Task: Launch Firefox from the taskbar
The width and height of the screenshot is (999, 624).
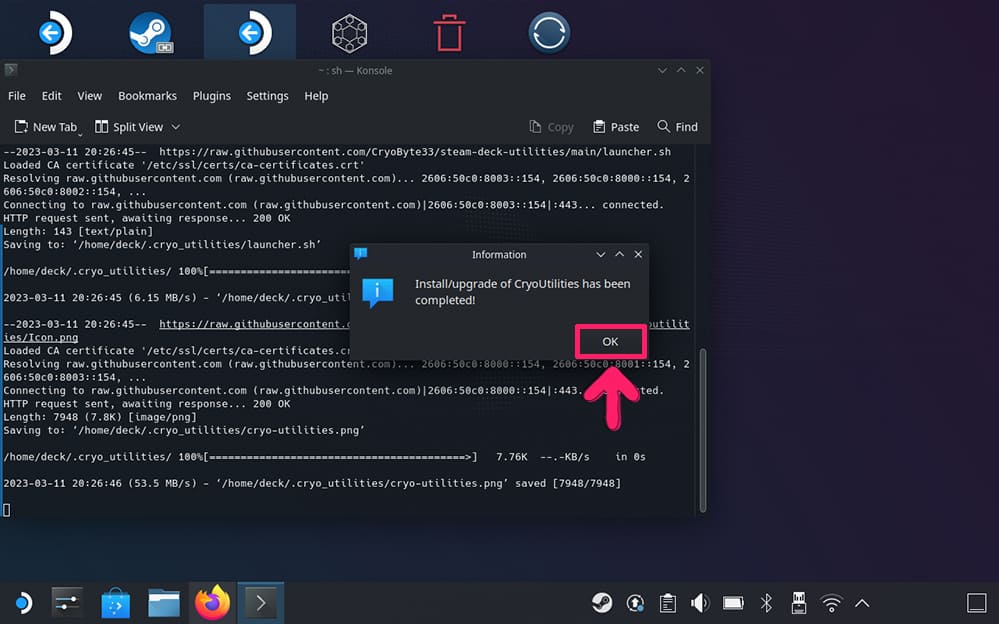Action: [212, 603]
